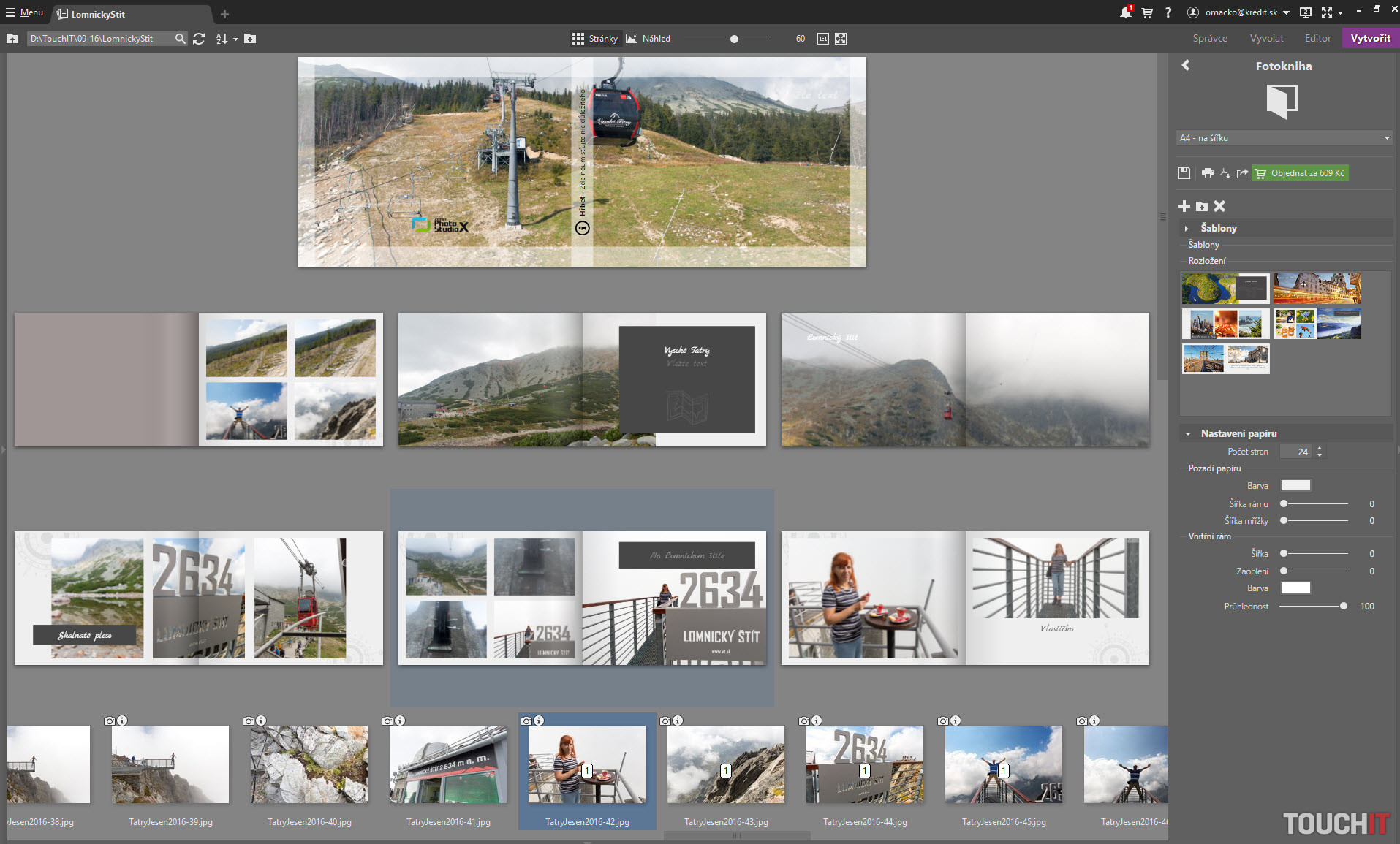Image resolution: width=1400 pixels, height=844 pixels.
Task: Click the share export arrow icon
Action: [1242, 173]
